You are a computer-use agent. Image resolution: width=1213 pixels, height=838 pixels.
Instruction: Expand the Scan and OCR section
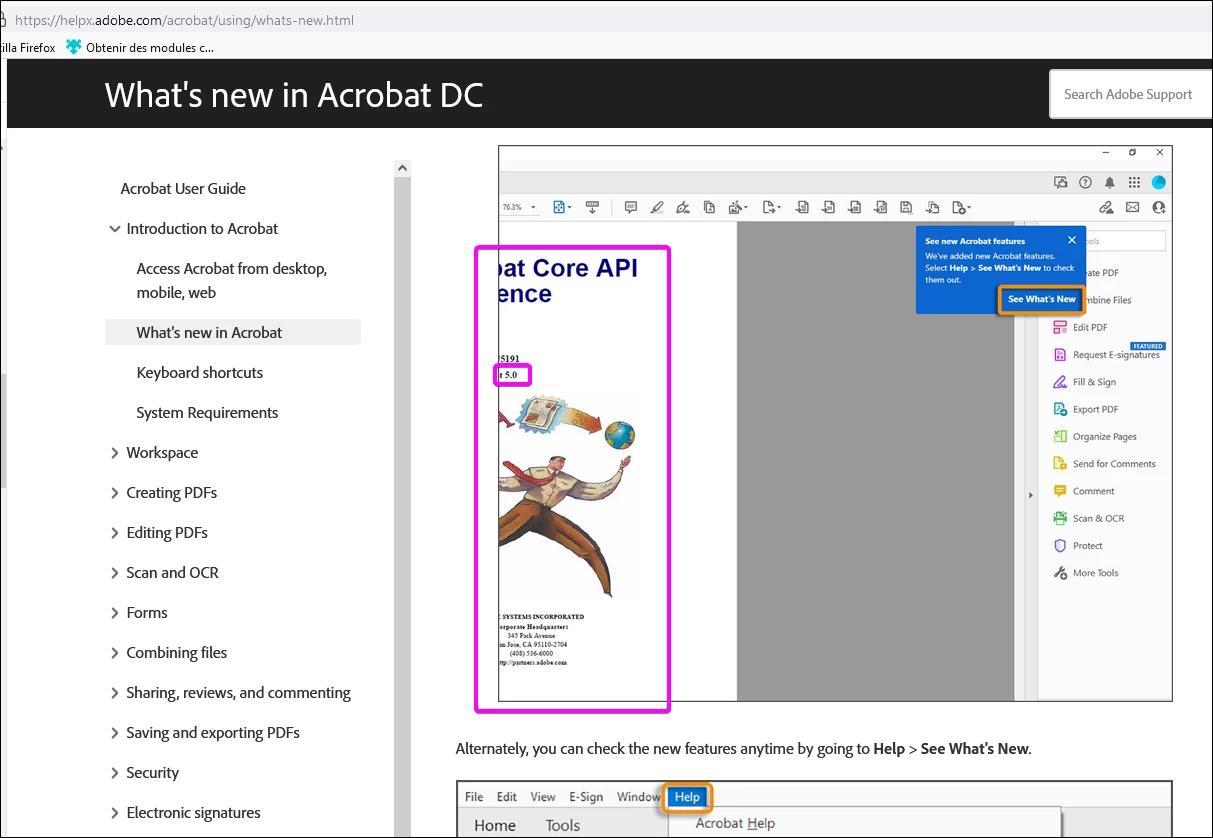click(114, 573)
